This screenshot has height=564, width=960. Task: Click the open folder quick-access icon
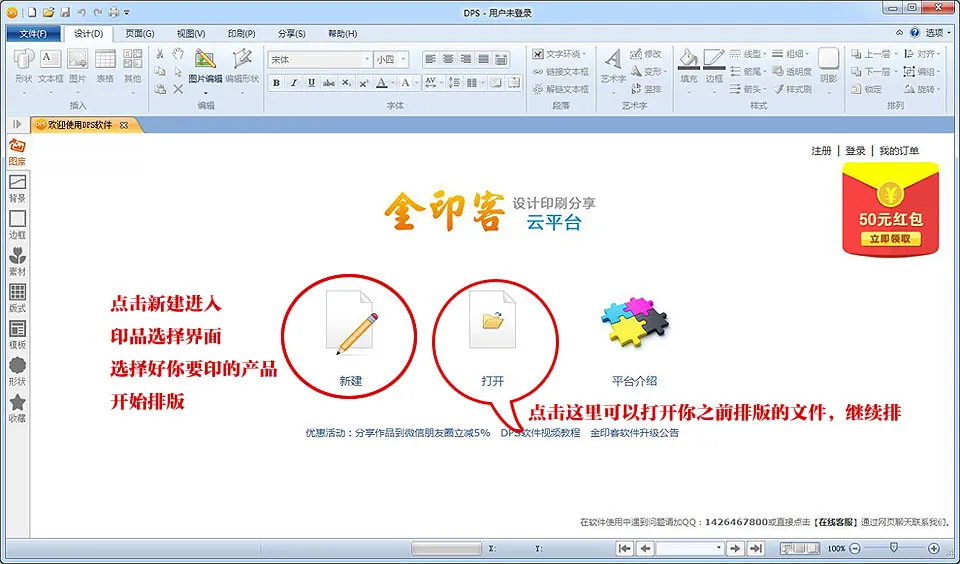click(49, 12)
